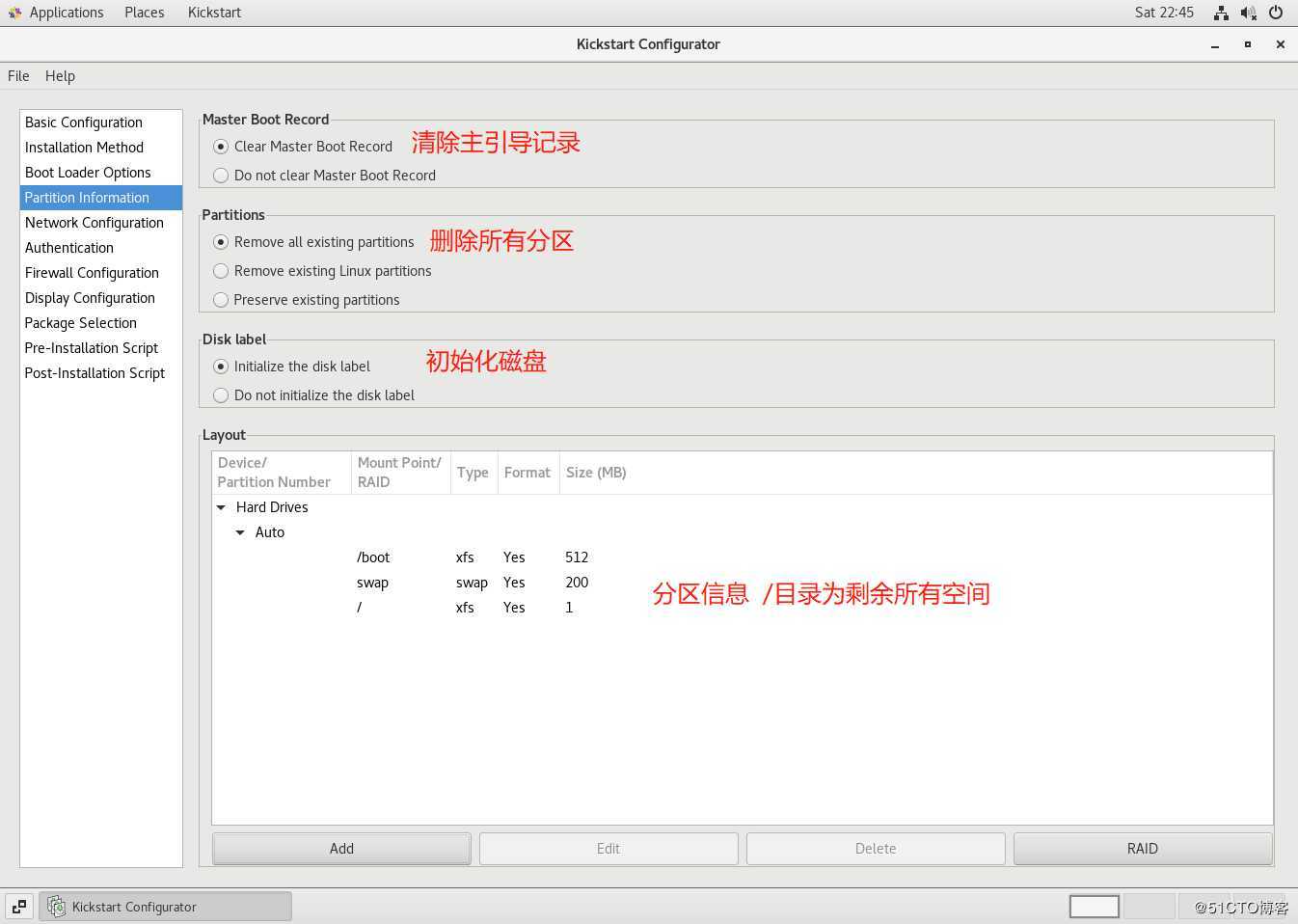Open Network Configuration section
The height and width of the screenshot is (924, 1298).
[x=101, y=223]
